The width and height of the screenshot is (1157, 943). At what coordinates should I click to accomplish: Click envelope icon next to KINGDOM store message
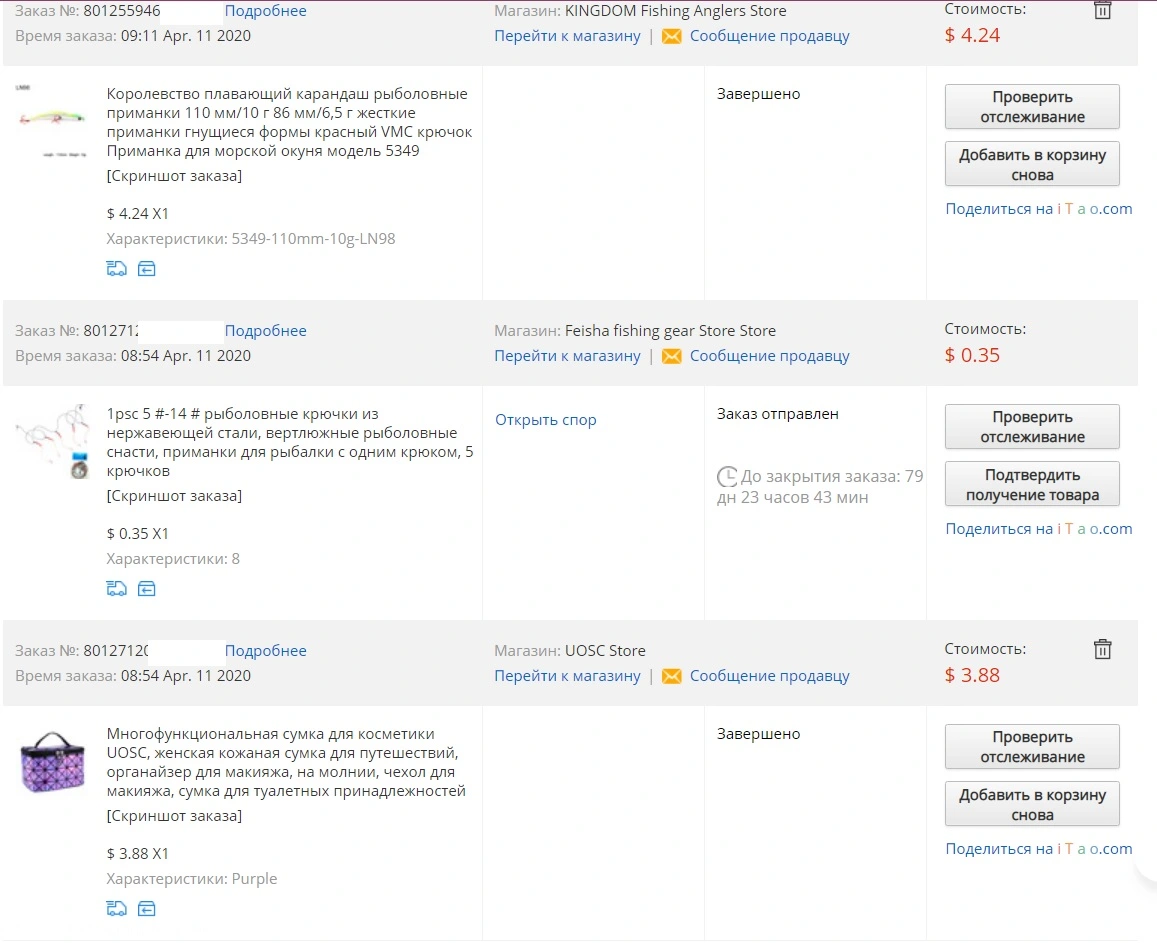point(671,36)
